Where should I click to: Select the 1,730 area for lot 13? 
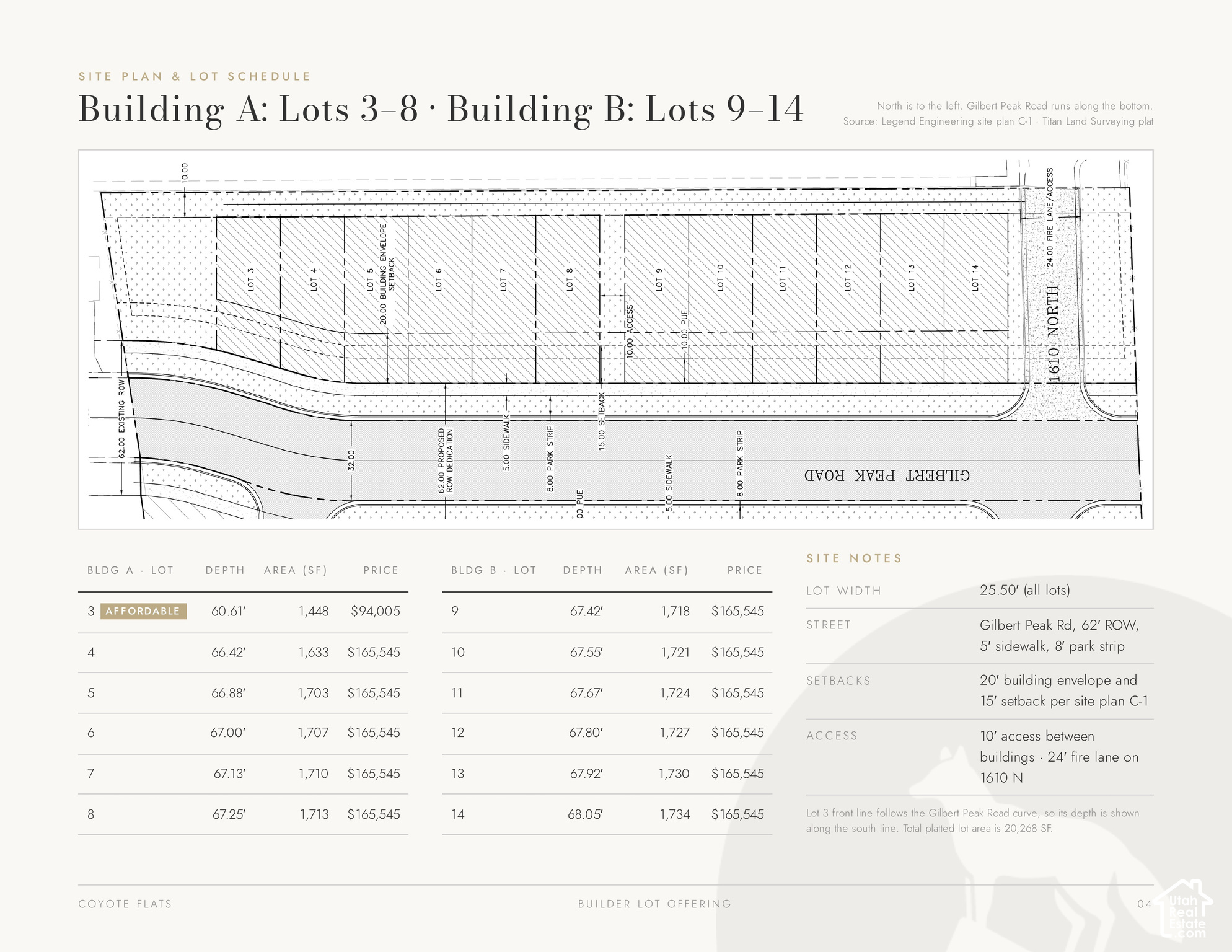(674, 773)
